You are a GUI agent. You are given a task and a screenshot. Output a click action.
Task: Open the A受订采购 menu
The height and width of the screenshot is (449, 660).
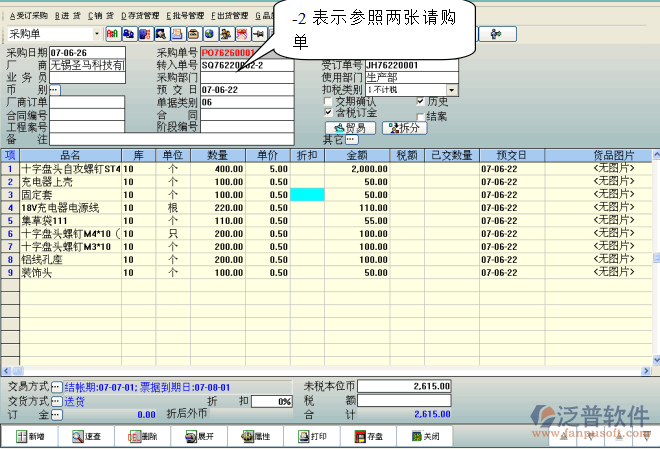(x=28, y=16)
